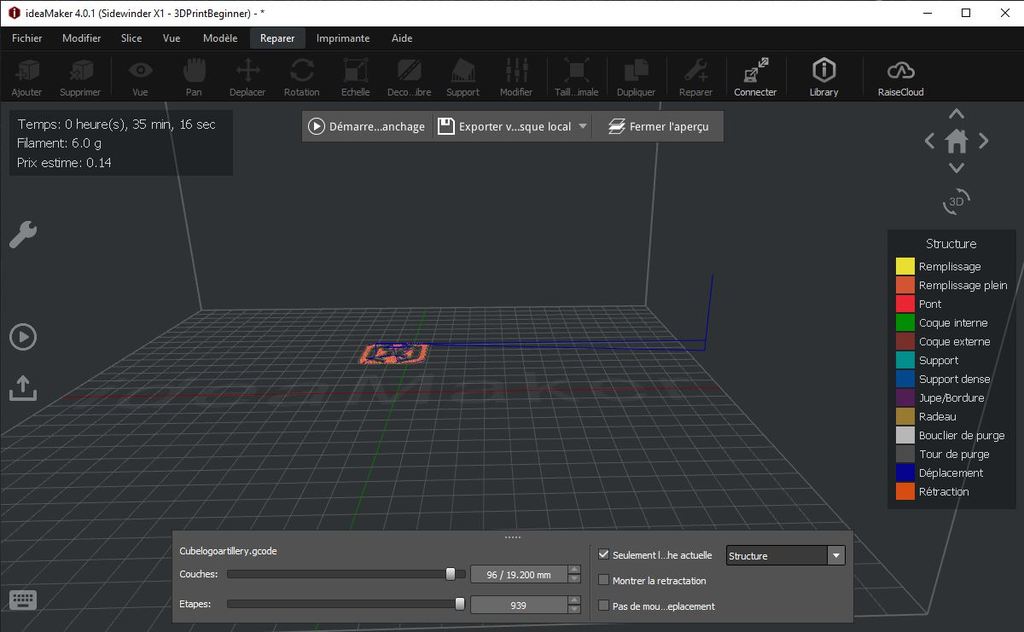Select the Ajouter tool to add a model
1024x632 pixels.
tap(26, 75)
